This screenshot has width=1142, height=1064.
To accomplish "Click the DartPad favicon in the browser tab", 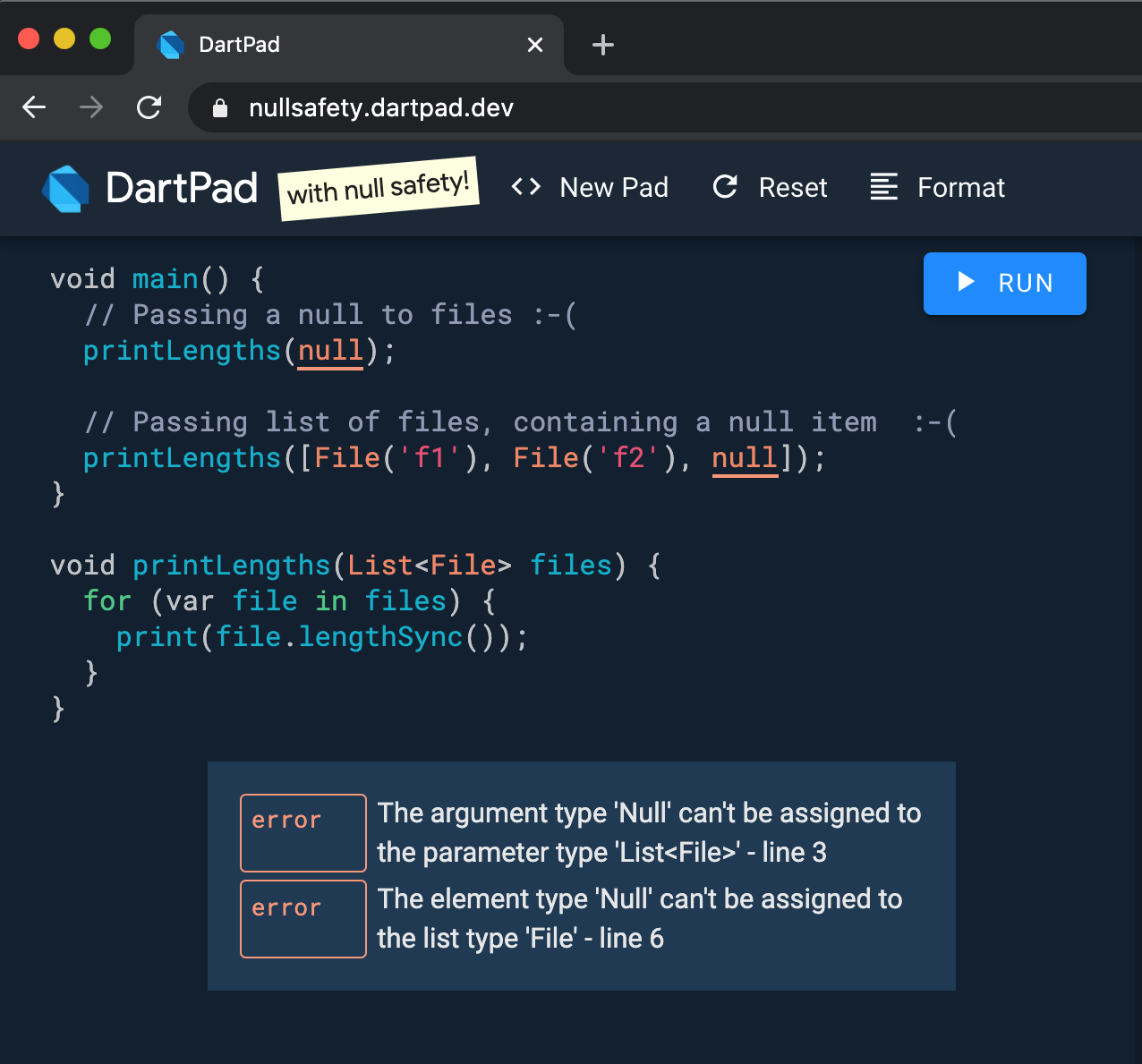I will (x=170, y=44).
